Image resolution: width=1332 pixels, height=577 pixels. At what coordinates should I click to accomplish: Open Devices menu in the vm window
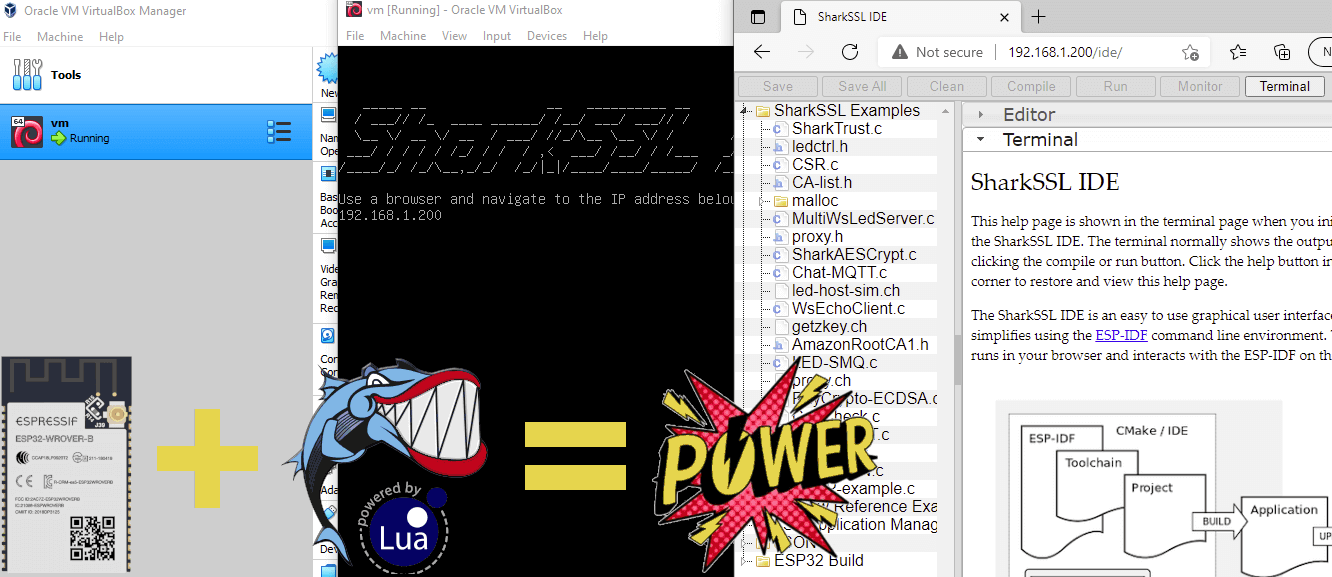[547, 36]
